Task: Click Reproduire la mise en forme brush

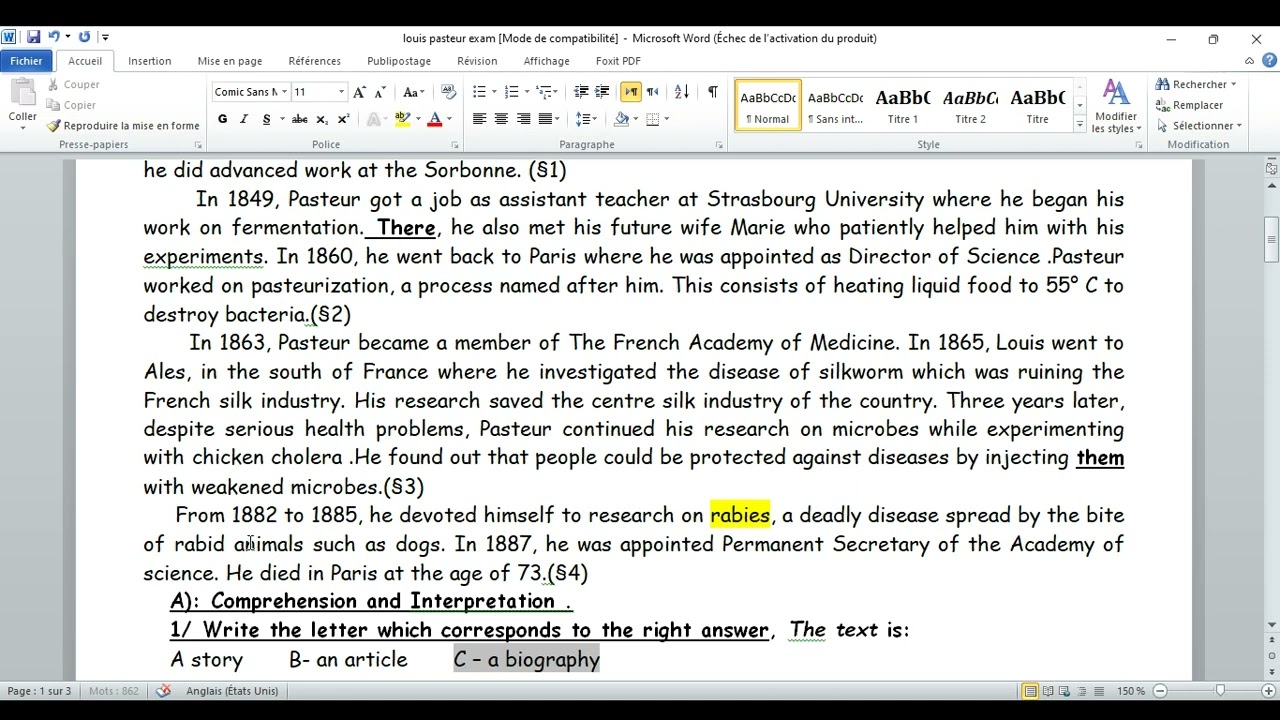Action: (x=123, y=126)
